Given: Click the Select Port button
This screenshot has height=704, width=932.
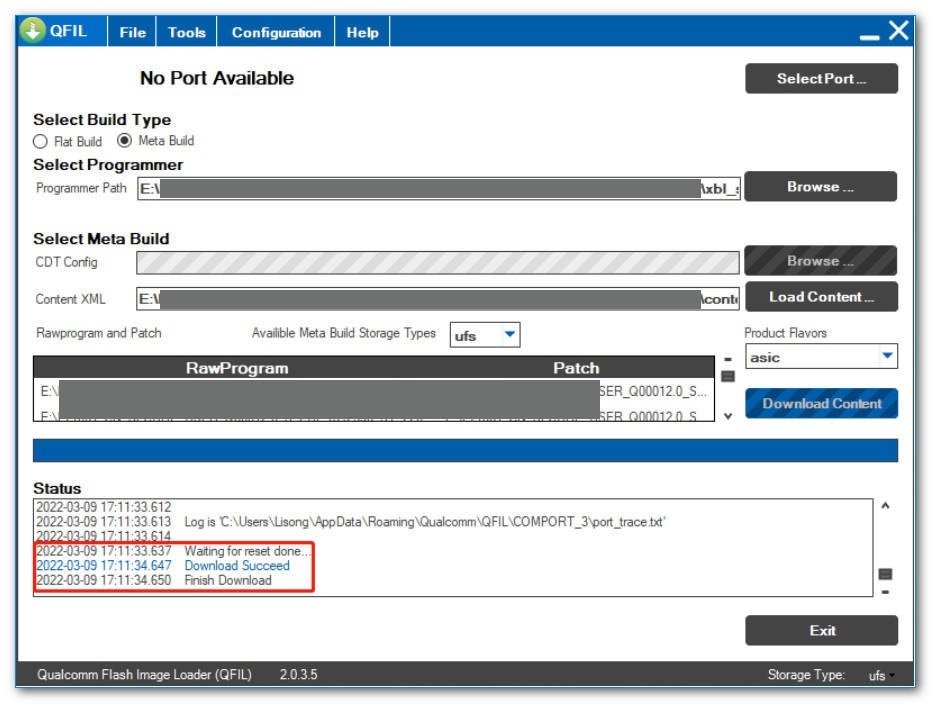Looking at the screenshot, I should coord(821,78).
